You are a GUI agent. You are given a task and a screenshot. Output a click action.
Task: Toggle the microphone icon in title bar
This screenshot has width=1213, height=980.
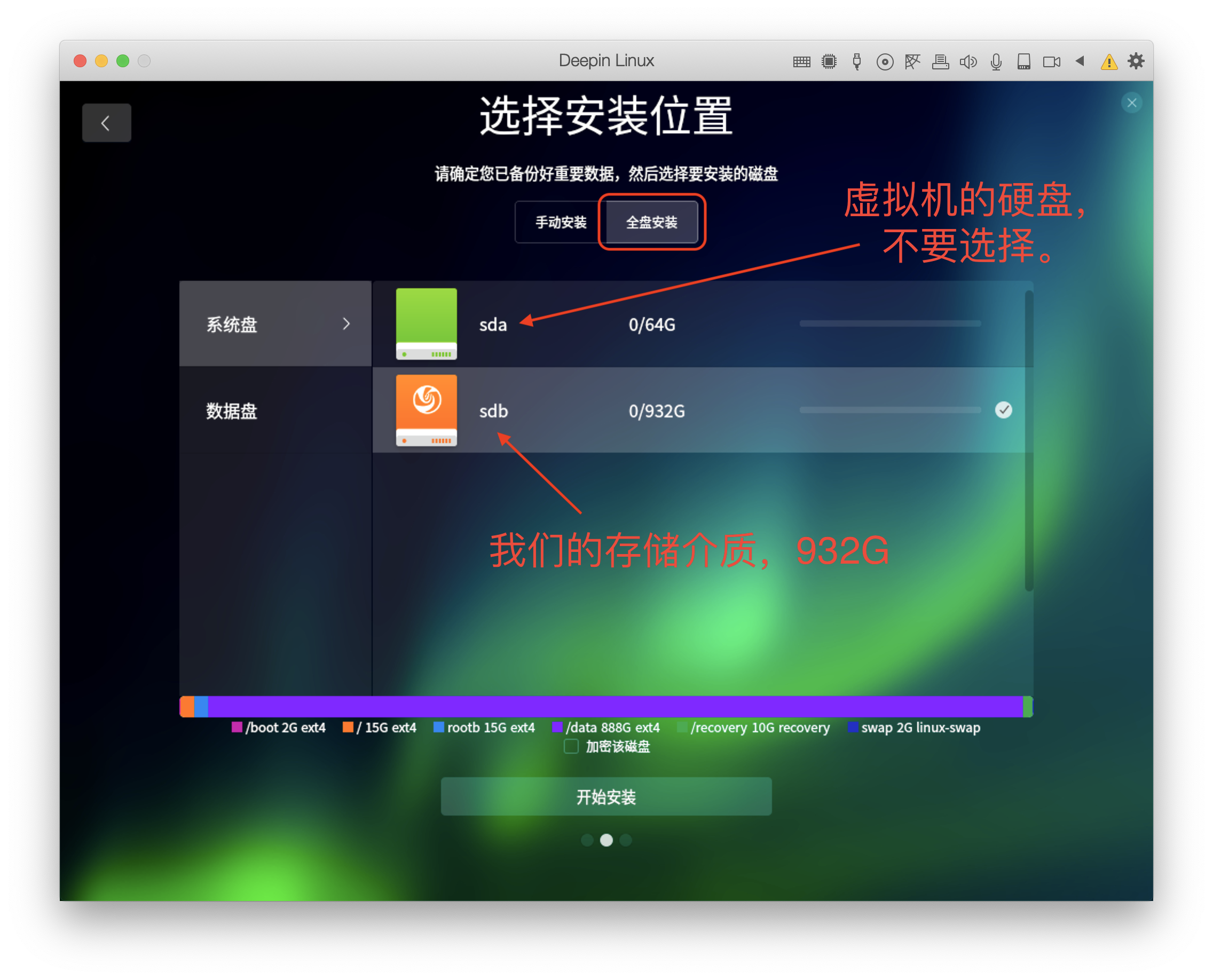pos(996,61)
